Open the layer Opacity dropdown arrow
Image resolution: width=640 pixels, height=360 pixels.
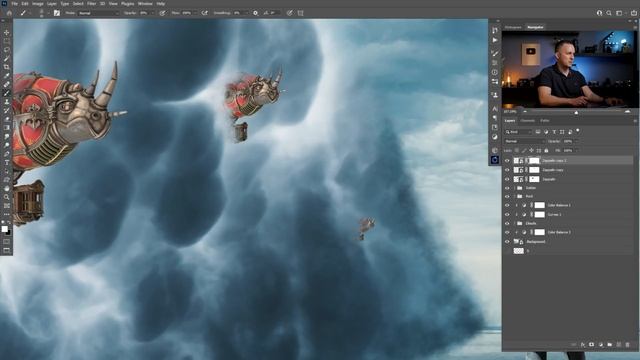pyautogui.click(x=576, y=141)
